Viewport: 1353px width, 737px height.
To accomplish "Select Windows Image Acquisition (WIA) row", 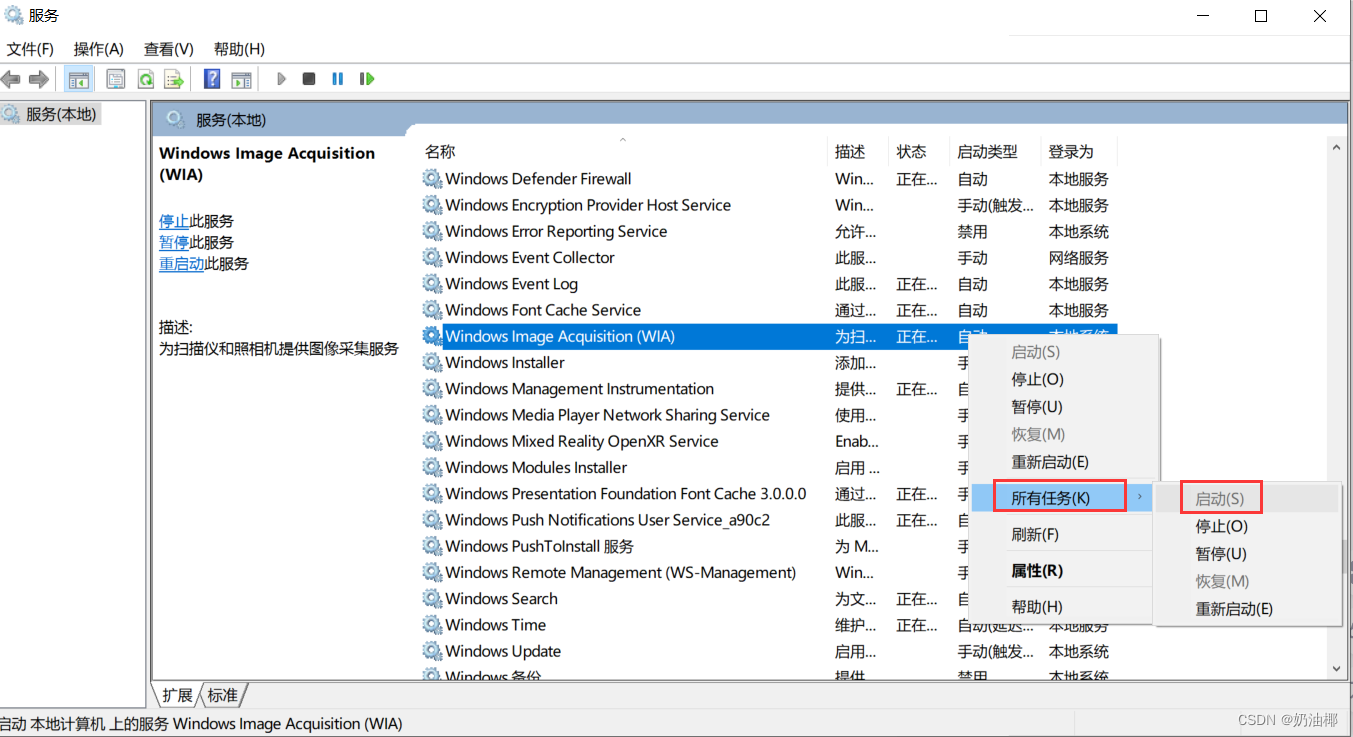I will [768, 337].
